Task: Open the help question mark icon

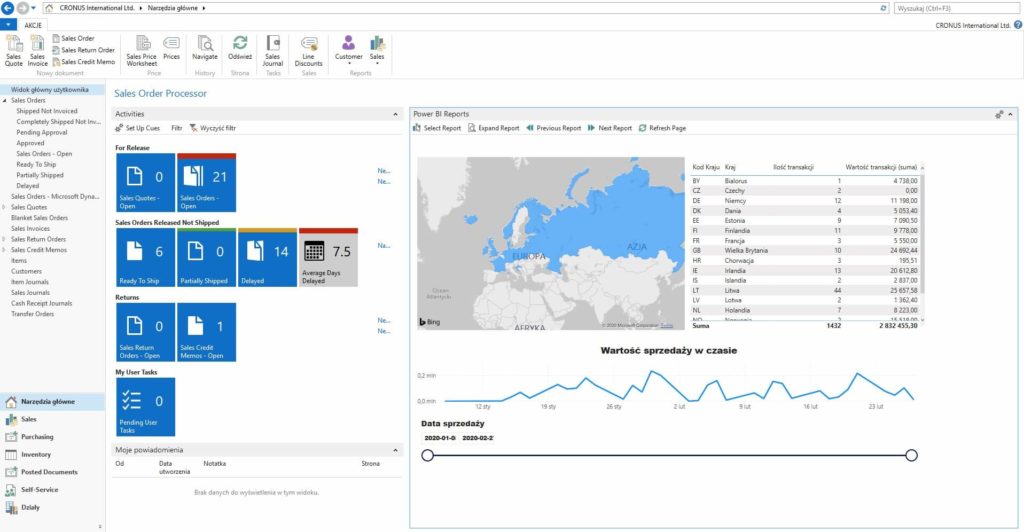Action: click(1017, 25)
